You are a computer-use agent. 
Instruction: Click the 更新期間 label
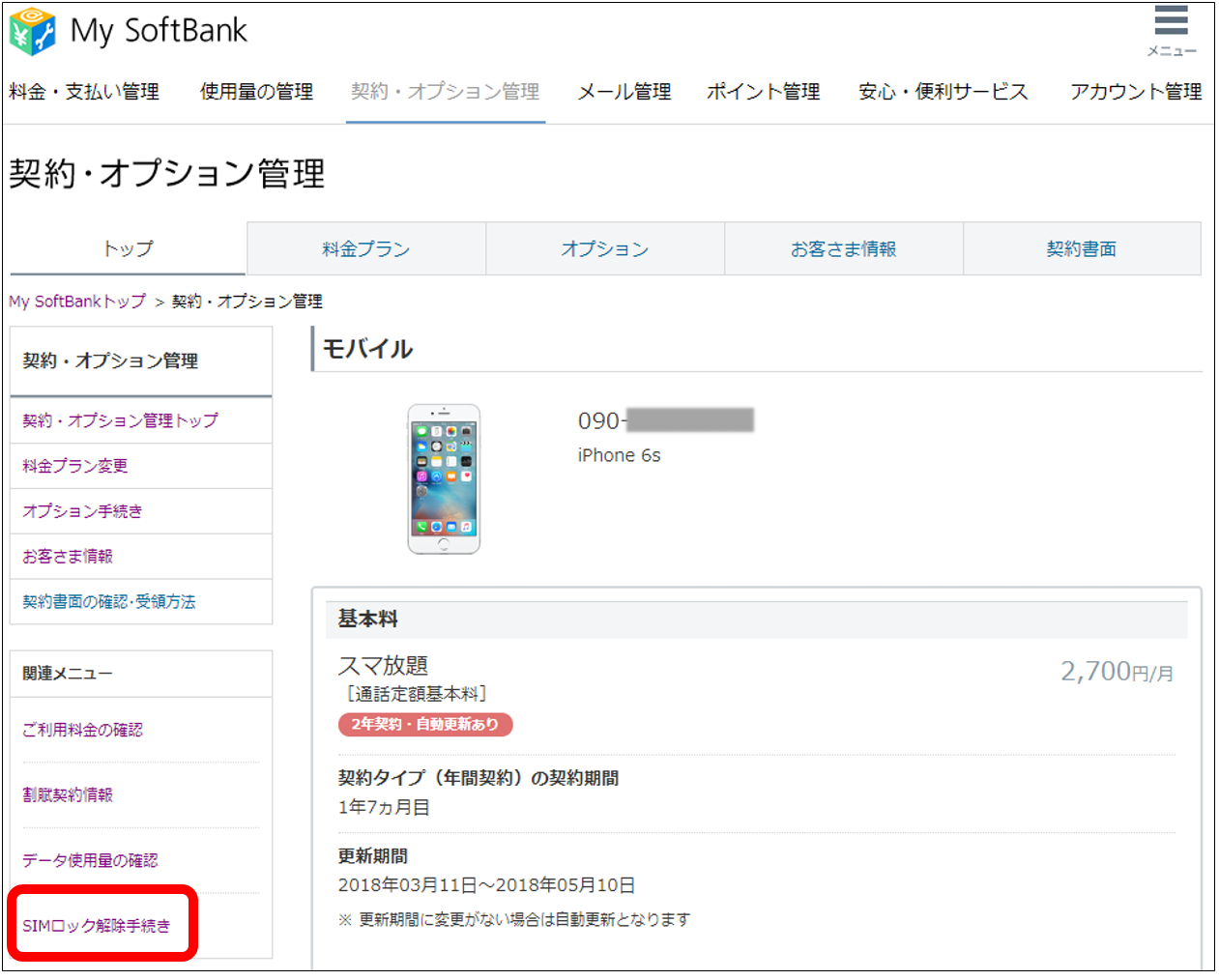click(x=372, y=856)
